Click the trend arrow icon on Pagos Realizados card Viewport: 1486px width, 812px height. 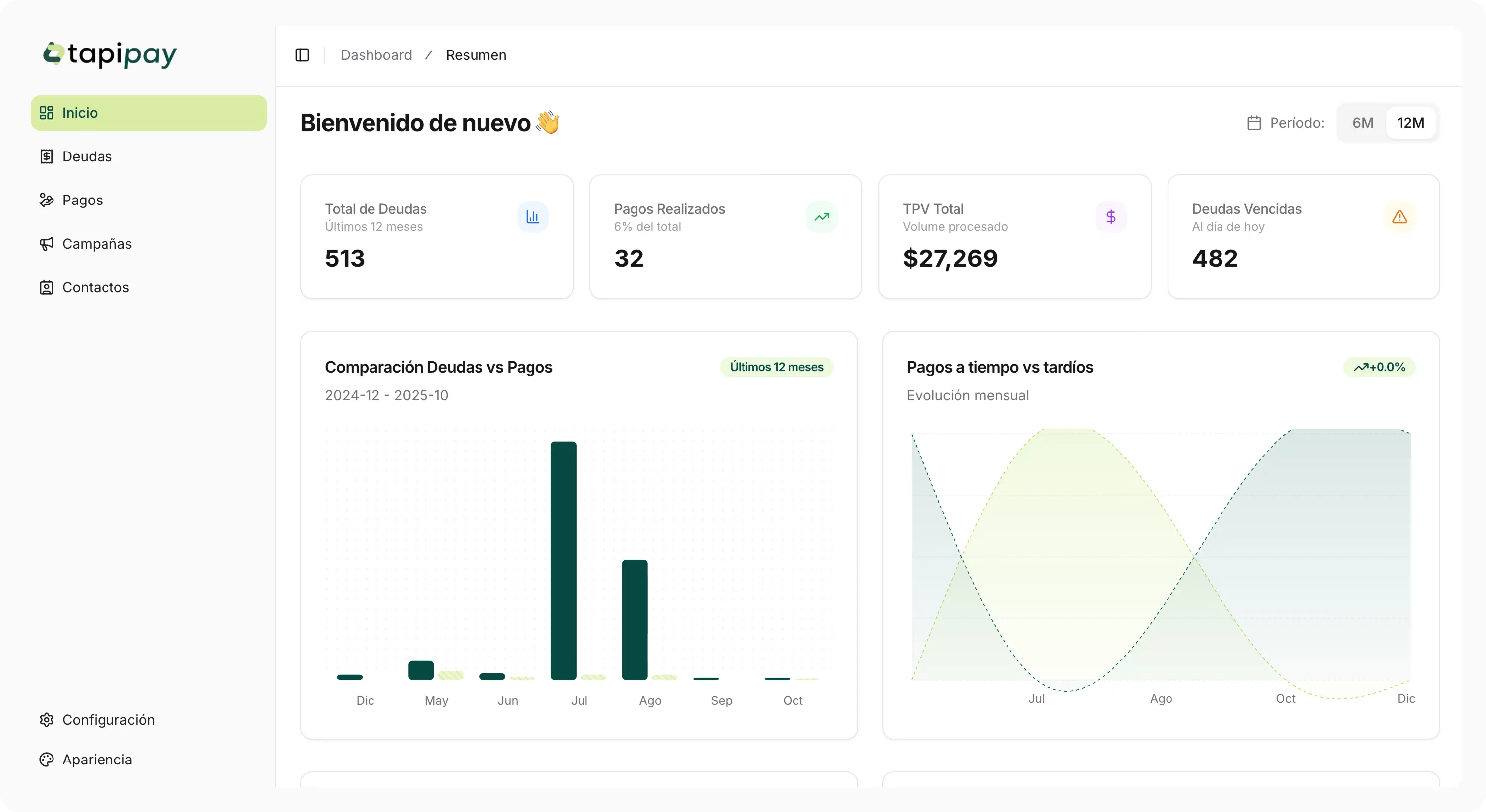click(x=821, y=217)
